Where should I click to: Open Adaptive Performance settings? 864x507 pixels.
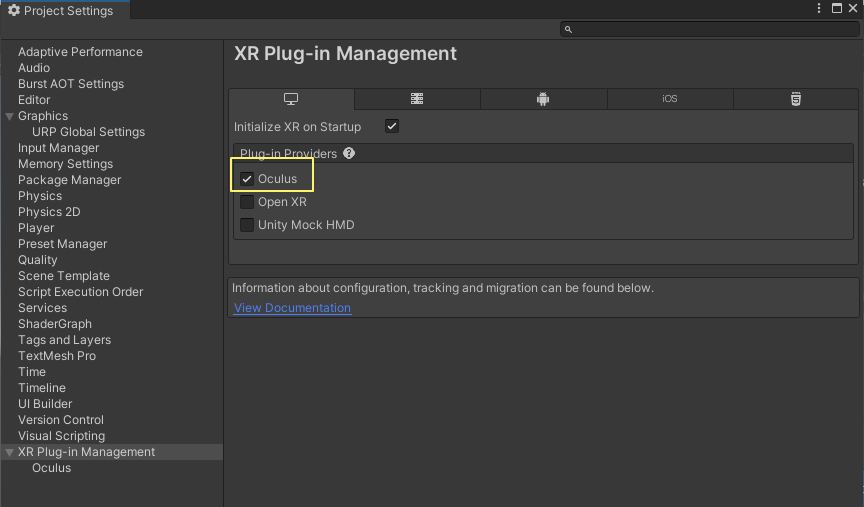80,52
